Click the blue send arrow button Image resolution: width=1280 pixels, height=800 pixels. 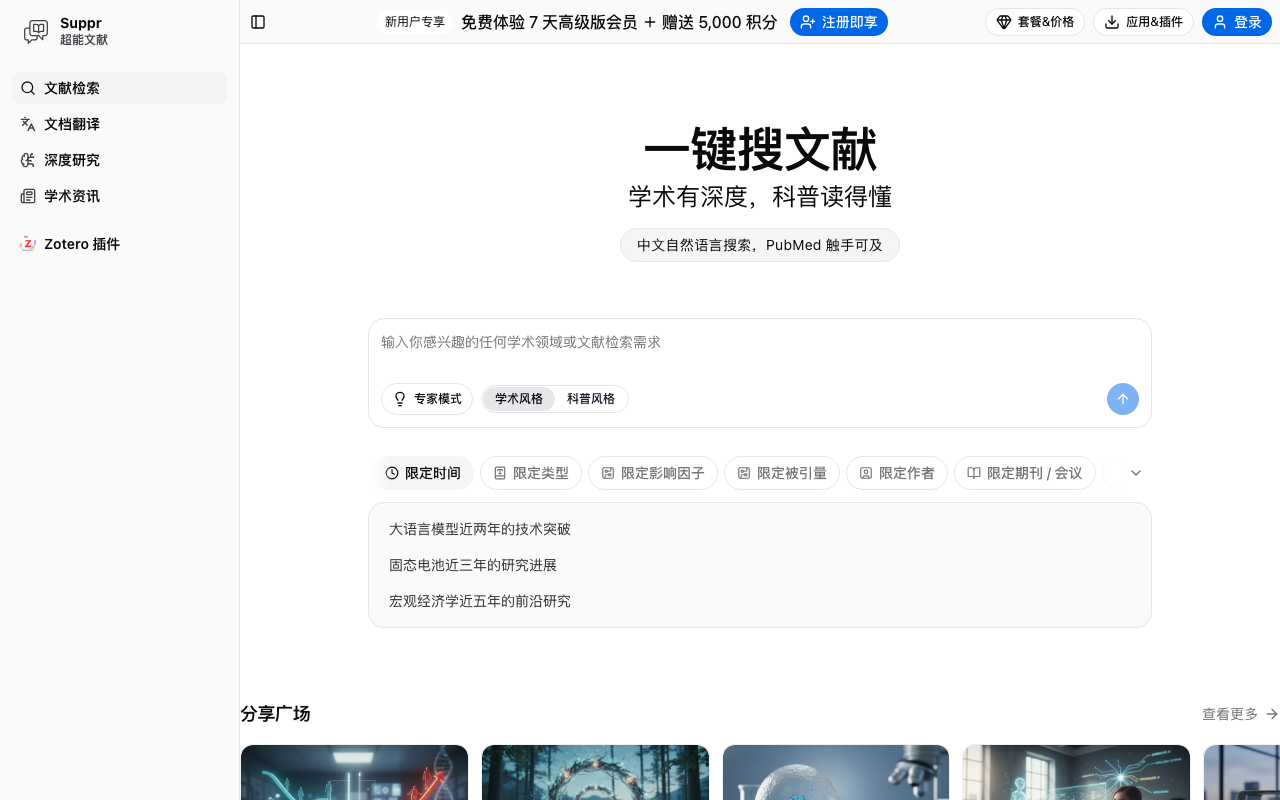(x=1123, y=399)
